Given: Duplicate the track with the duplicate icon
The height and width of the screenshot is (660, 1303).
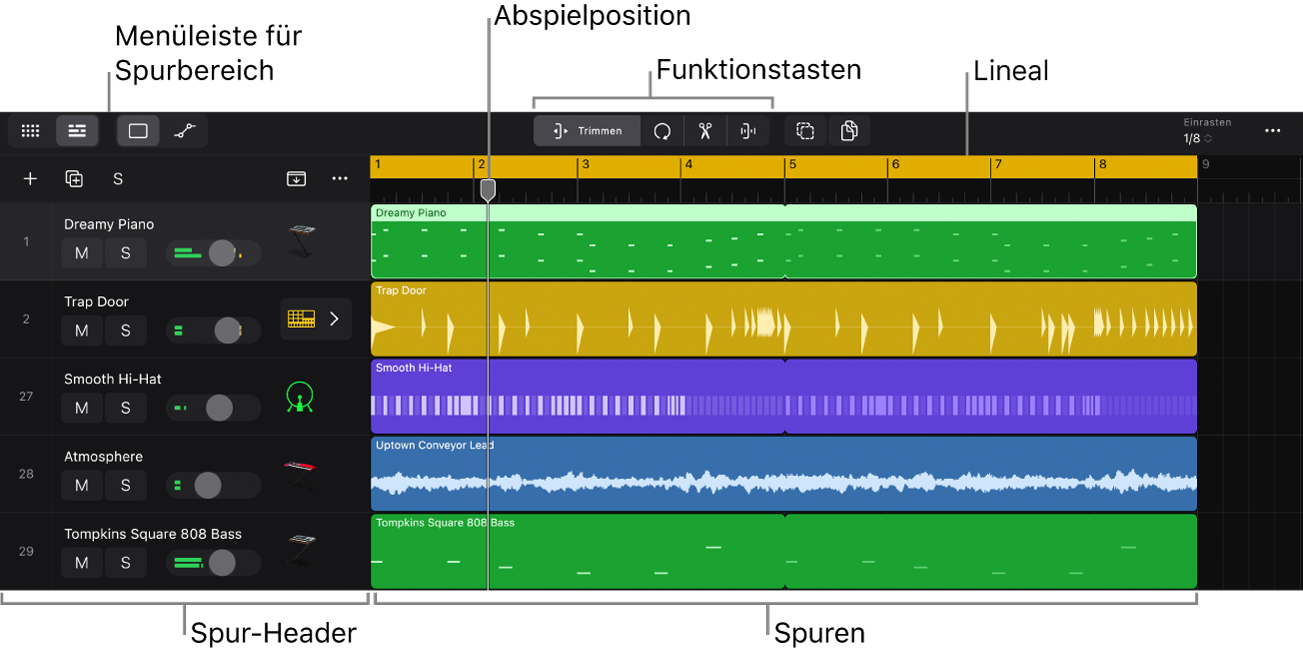Looking at the screenshot, I should coord(74,179).
